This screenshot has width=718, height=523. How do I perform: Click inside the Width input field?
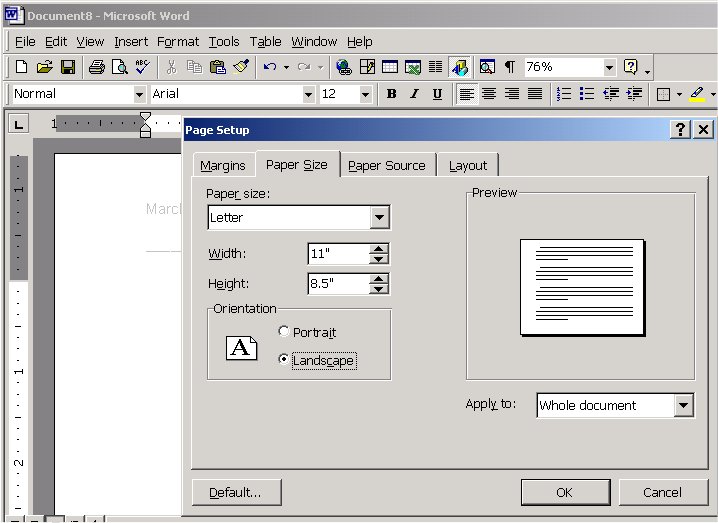[x=337, y=254]
